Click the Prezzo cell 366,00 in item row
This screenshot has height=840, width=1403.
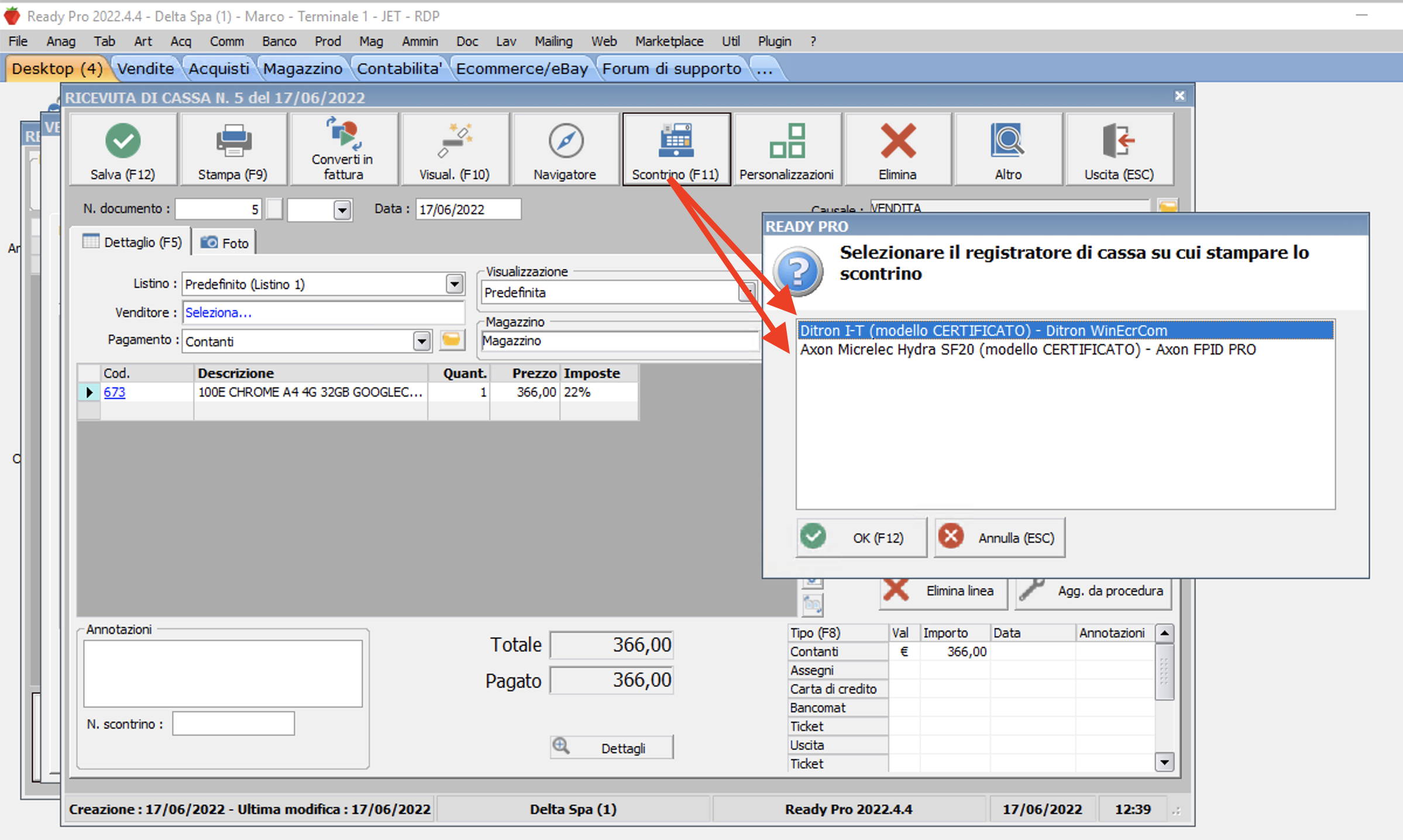[525, 392]
